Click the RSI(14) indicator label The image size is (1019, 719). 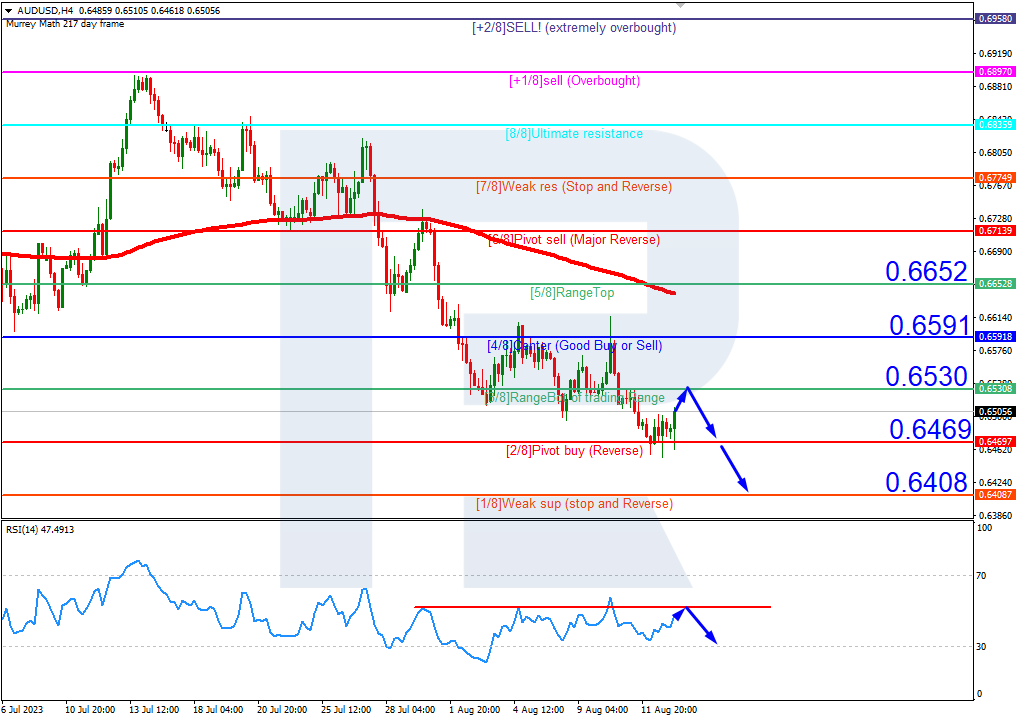(x=40, y=529)
